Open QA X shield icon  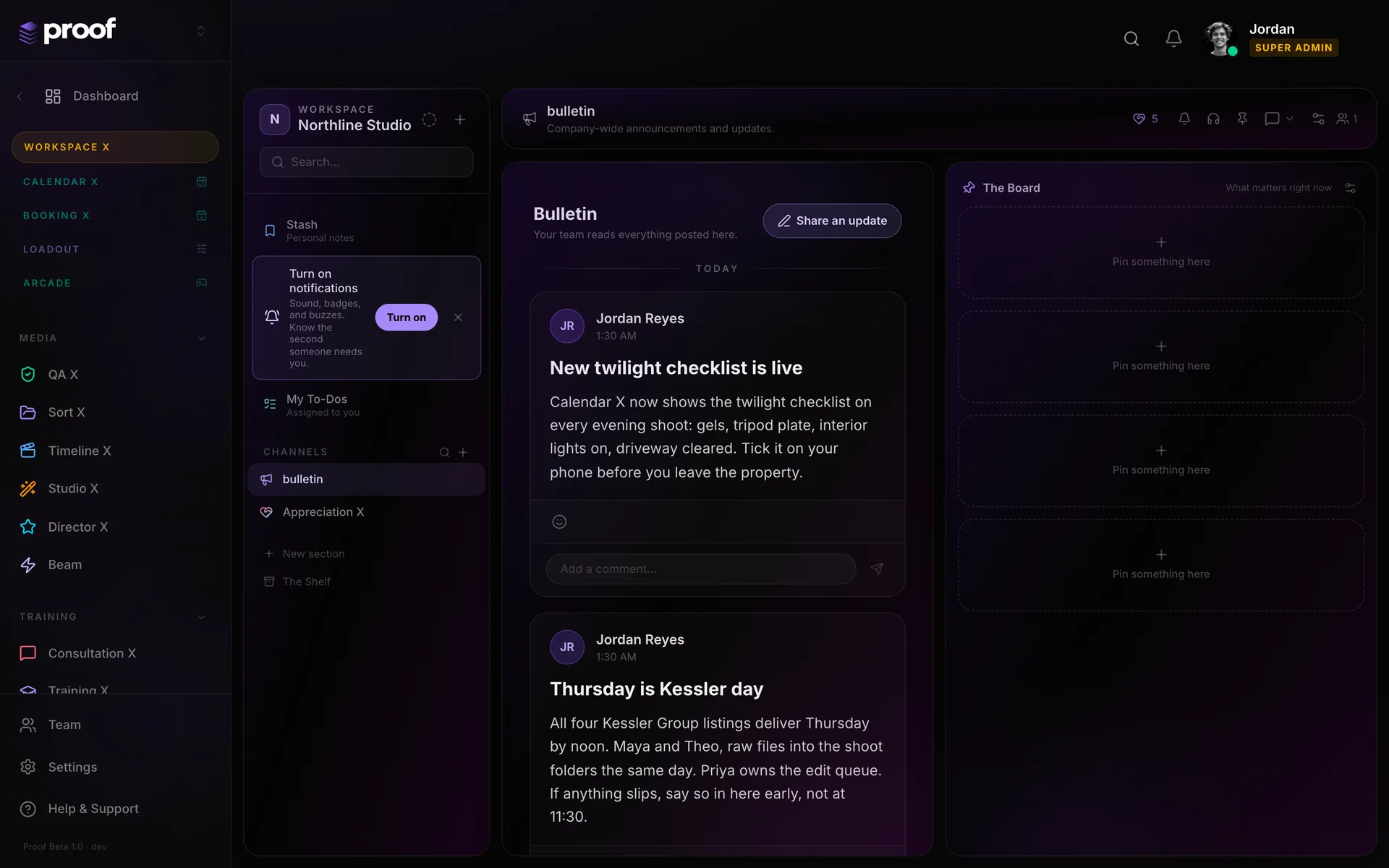(x=27, y=374)
